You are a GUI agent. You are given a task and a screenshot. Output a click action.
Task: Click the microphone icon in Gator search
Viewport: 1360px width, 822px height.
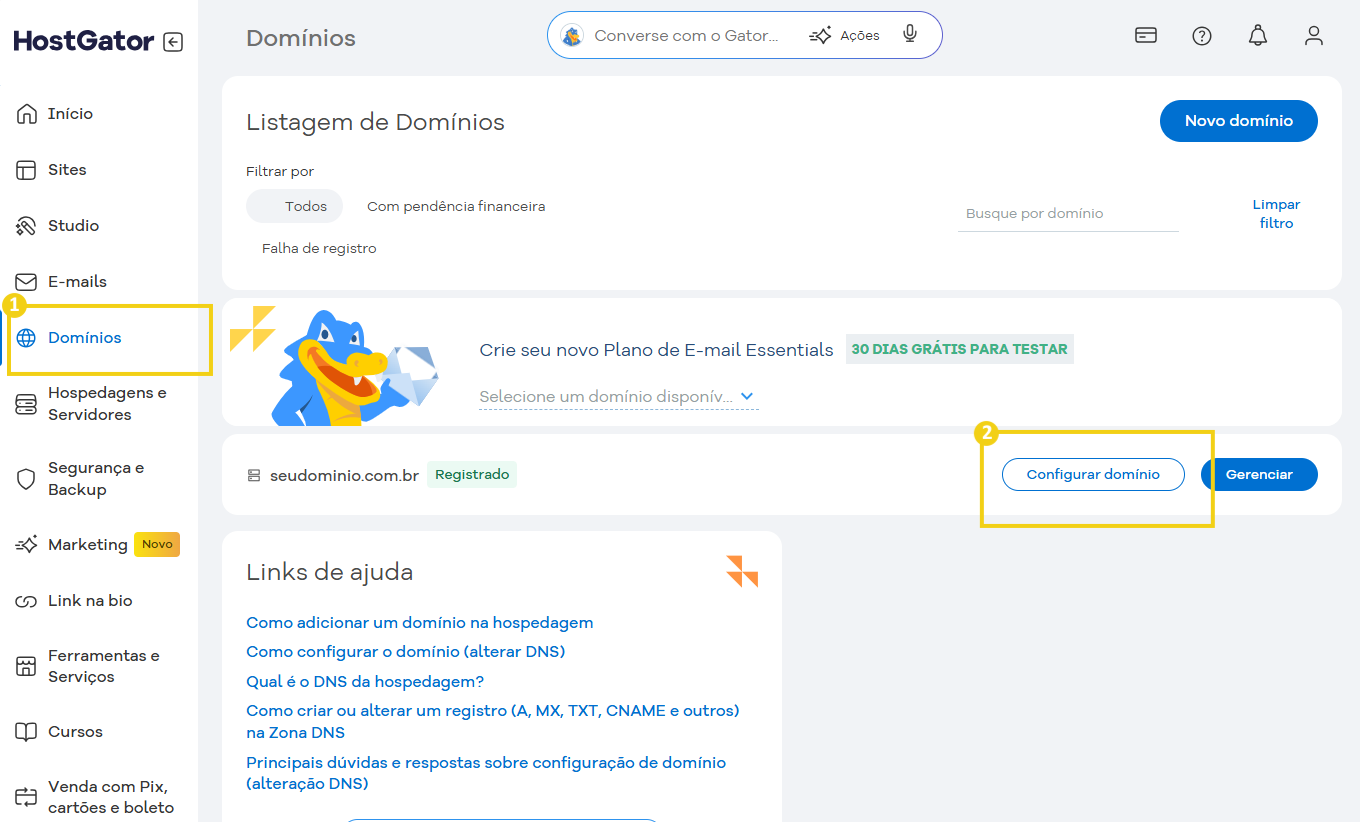tap(909, 35)
